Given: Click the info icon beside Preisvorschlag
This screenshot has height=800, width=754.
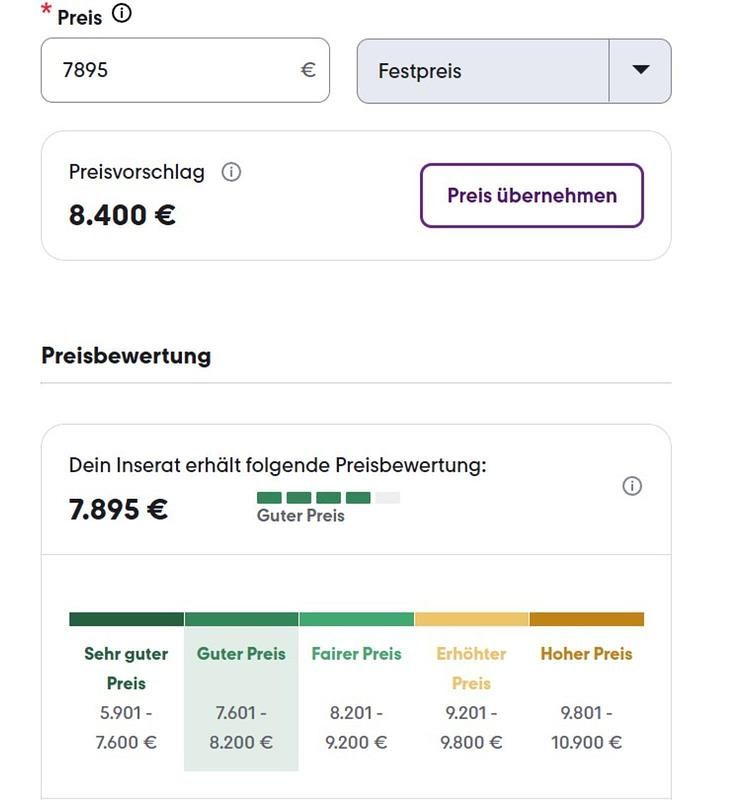Looking at the screenshot, I should pos(231,172).
